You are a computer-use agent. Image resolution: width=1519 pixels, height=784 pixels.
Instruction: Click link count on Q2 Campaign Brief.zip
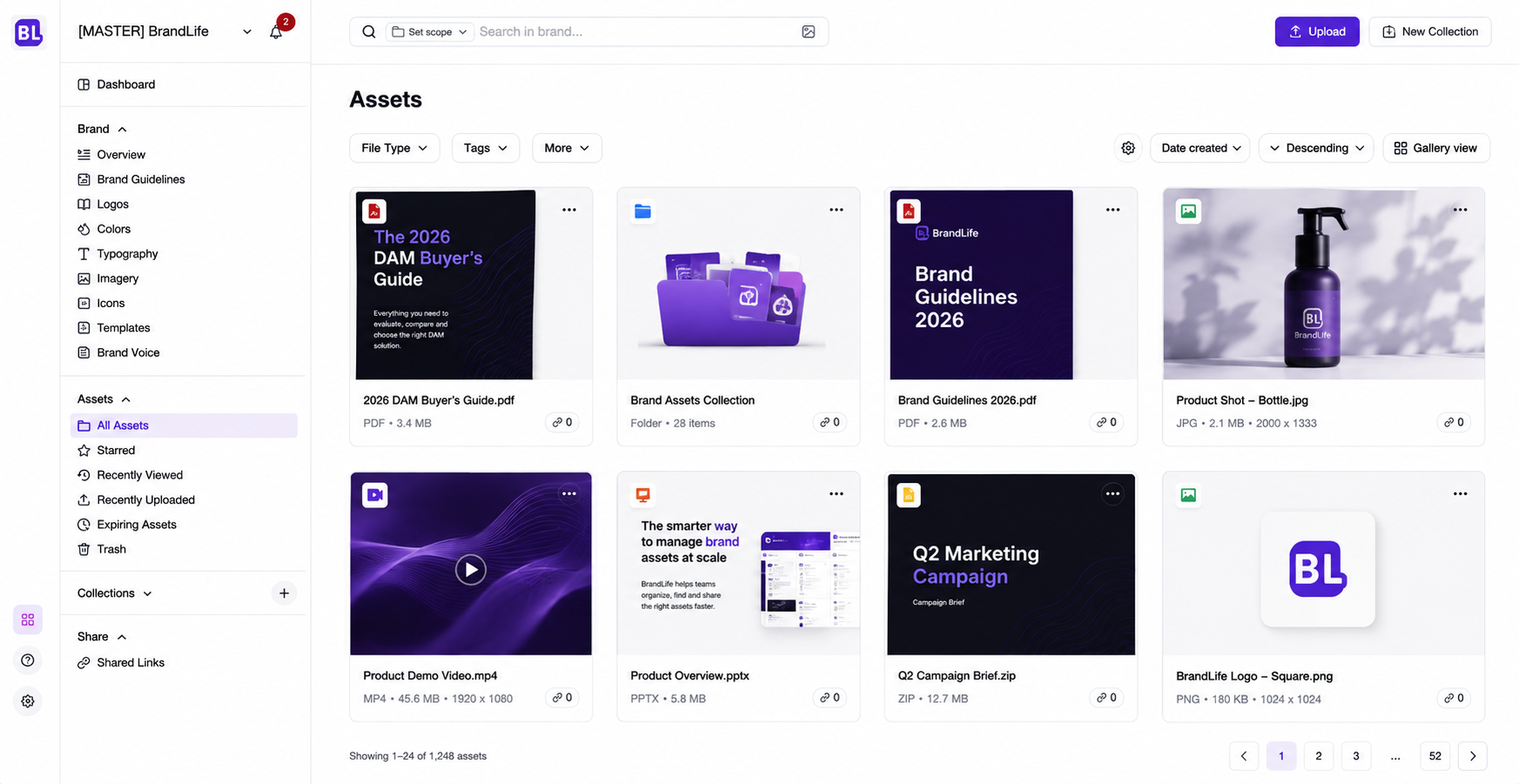click(1106, 697)
